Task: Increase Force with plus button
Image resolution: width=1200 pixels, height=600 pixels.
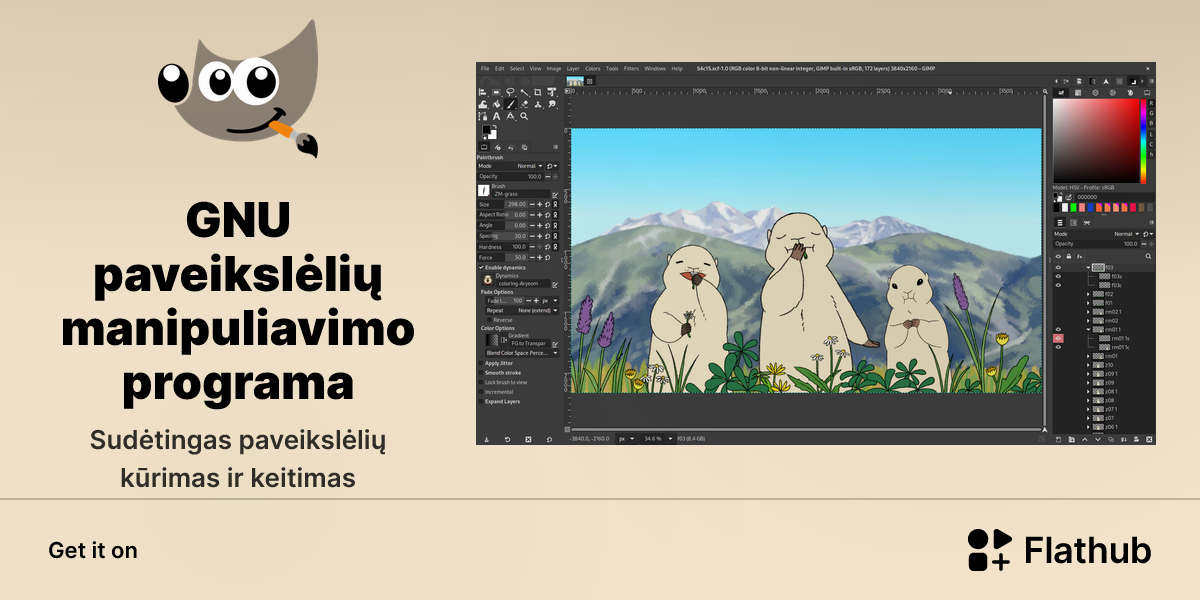Action: [x=538, y=257]
